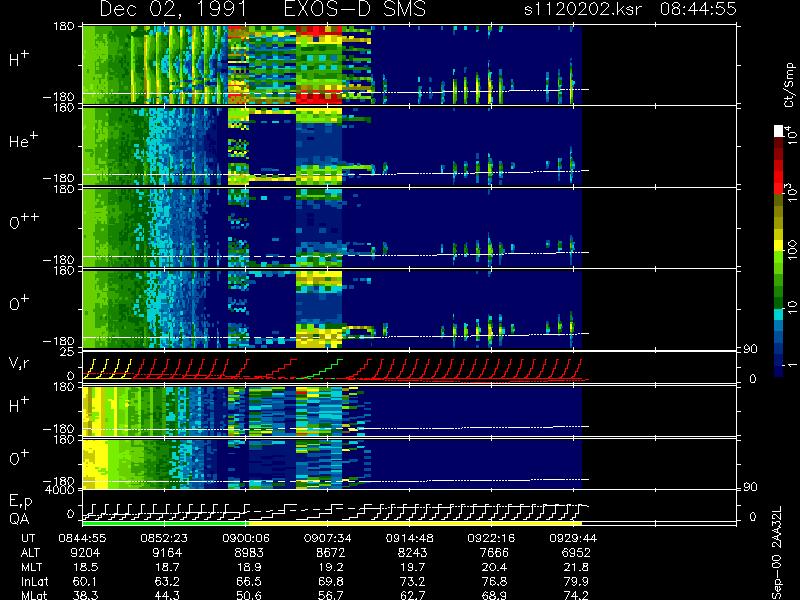Click the cyan segment of color bar
The height and width of the screenshot is (600, 800).
tap(779, 314)
